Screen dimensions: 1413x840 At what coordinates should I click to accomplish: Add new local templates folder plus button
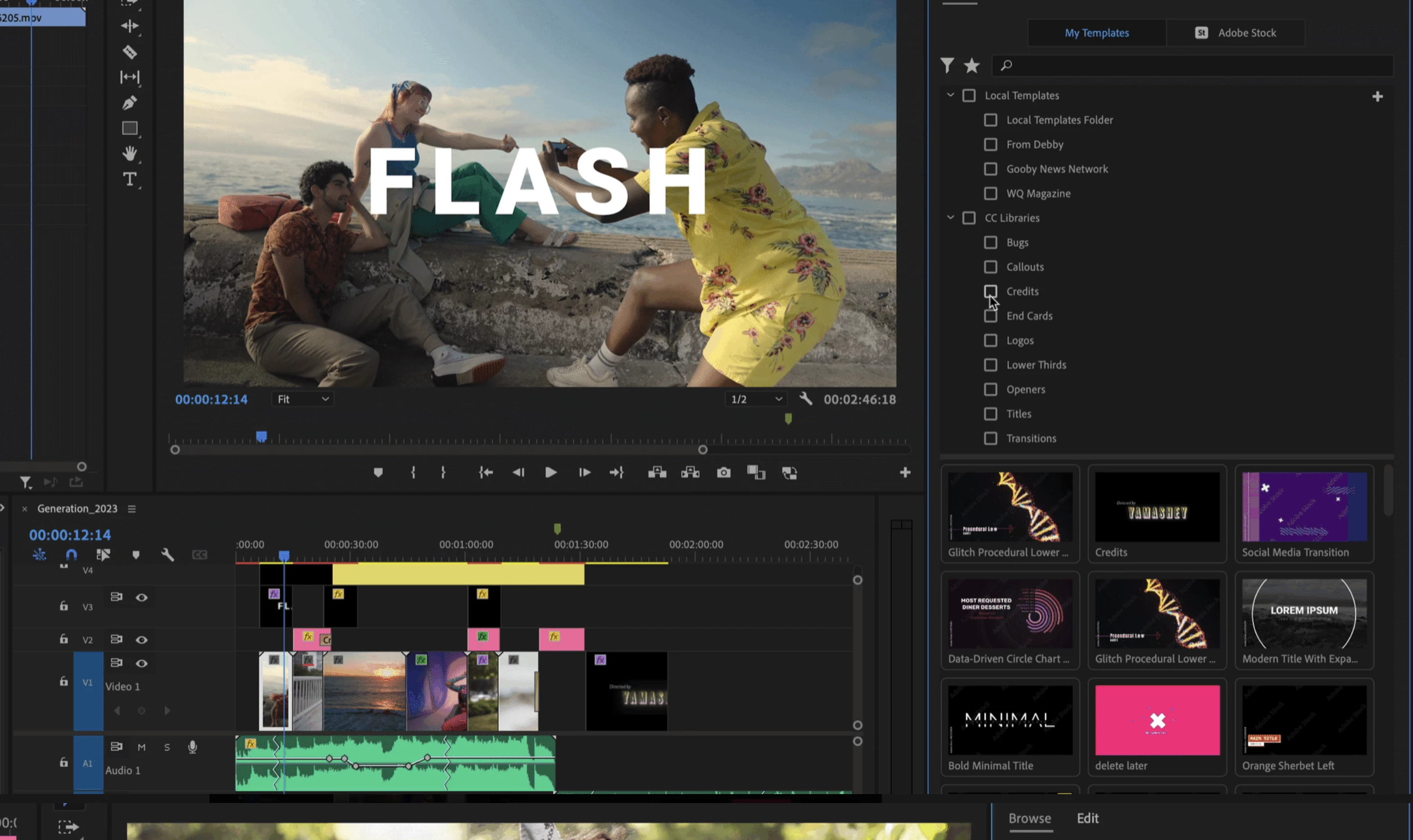tap(1377, 97)
